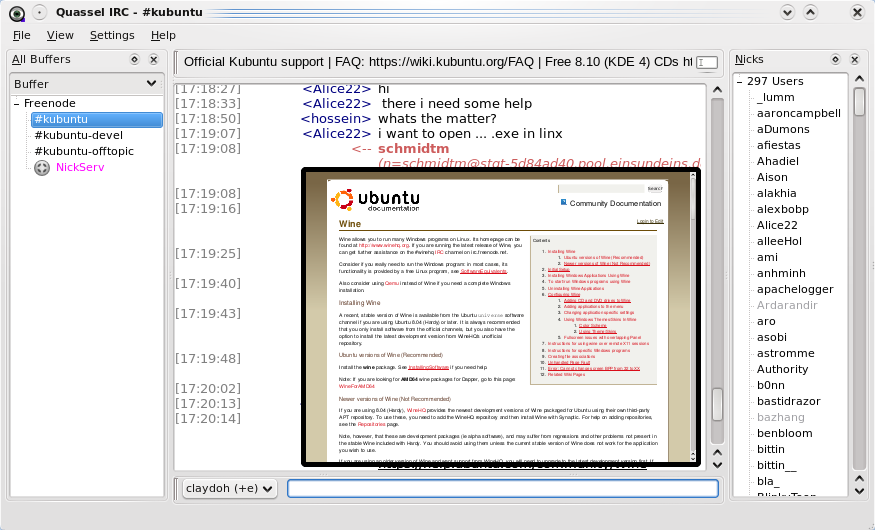Switch to #kubuntu-offtopic buffer
The width and height of the screenshot is (875, 530).
(x=84, y=151)
